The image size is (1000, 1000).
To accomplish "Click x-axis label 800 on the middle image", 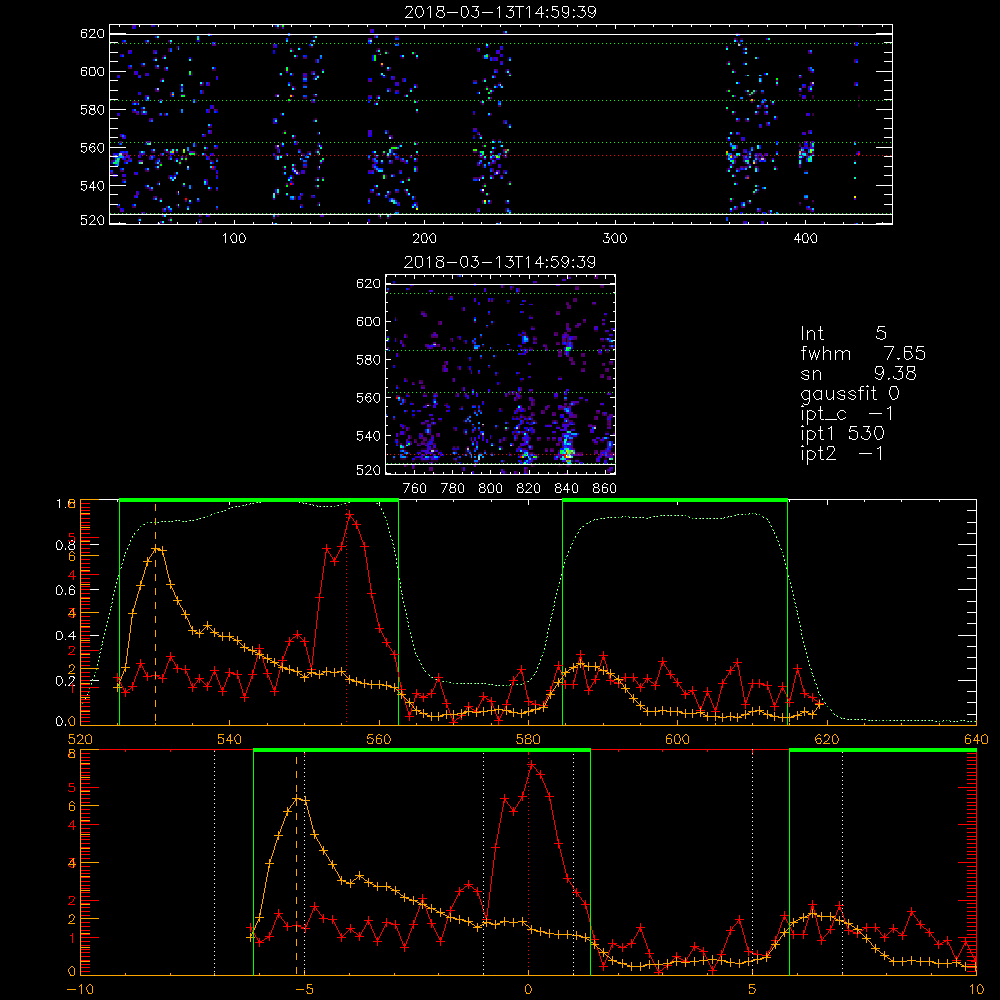I will pyautogui.click(x=490, y=489).
